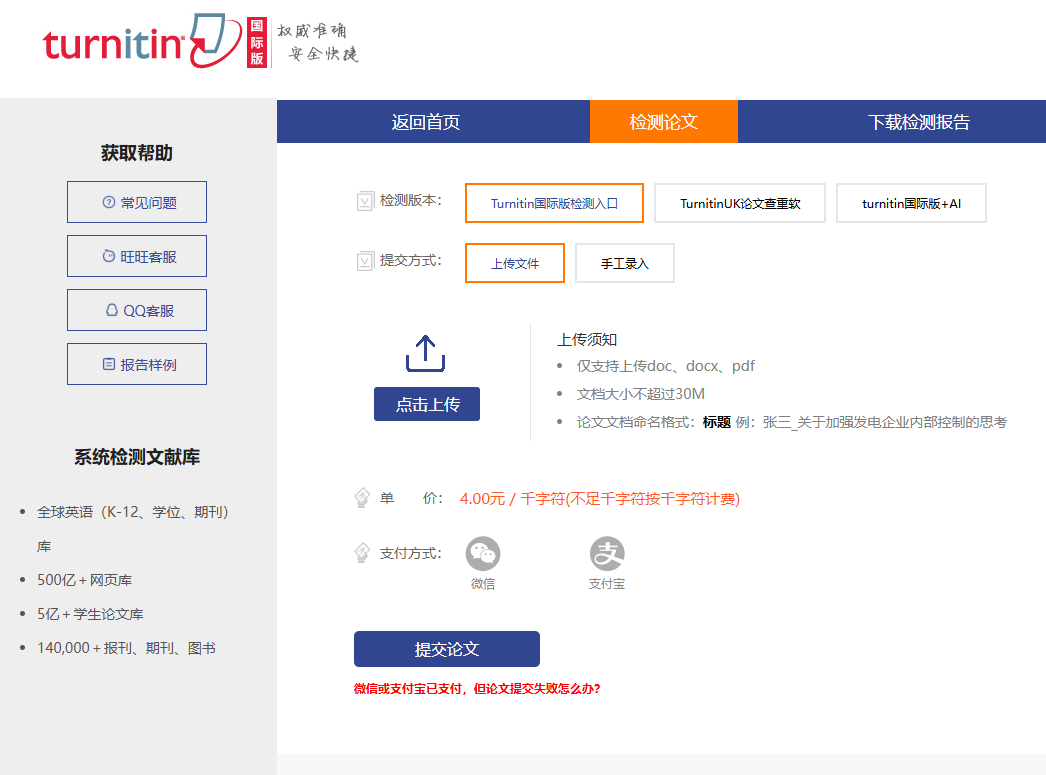1046x775 pixels.
Task: Click 140,000＋报刊、期刊、图书 list item
Action: 127,648
